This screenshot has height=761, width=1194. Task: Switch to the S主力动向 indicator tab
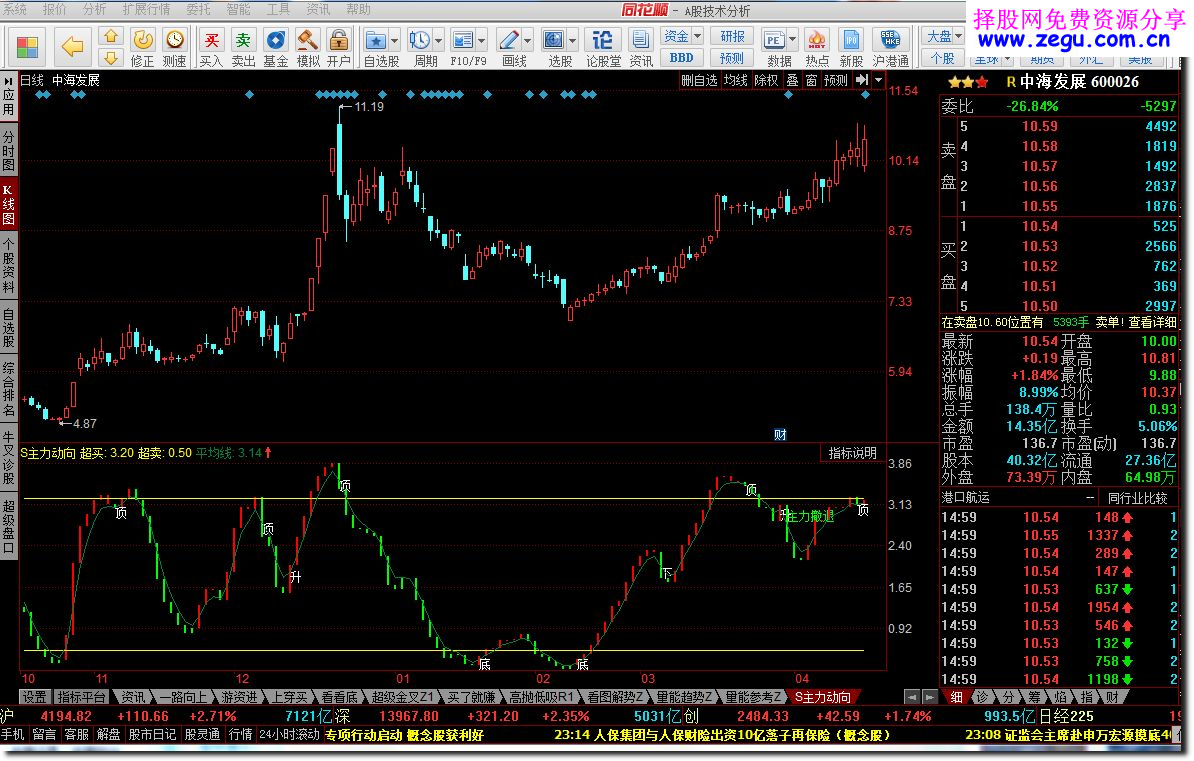(822, 697)
